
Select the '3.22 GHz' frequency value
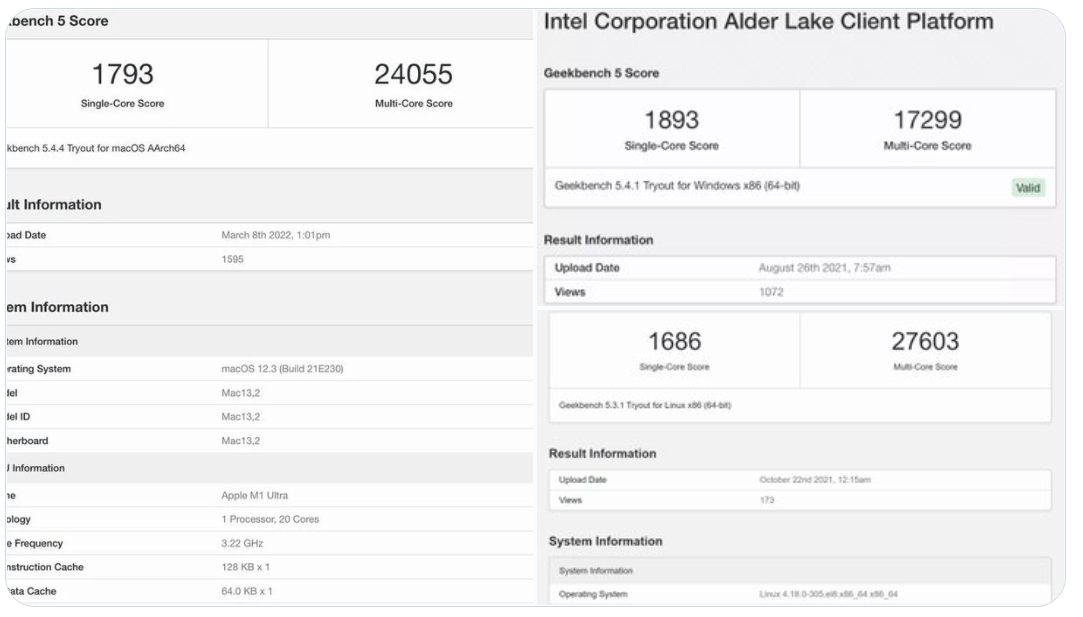[242, 543]
